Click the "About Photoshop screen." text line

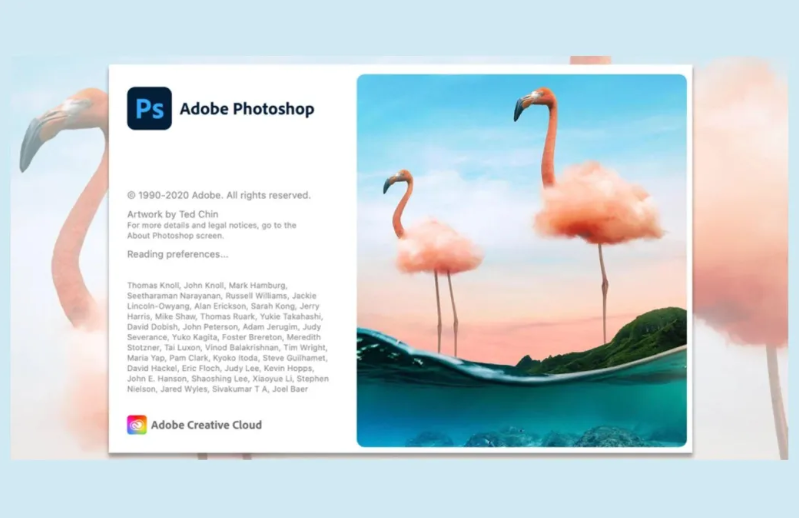point(175,236)
